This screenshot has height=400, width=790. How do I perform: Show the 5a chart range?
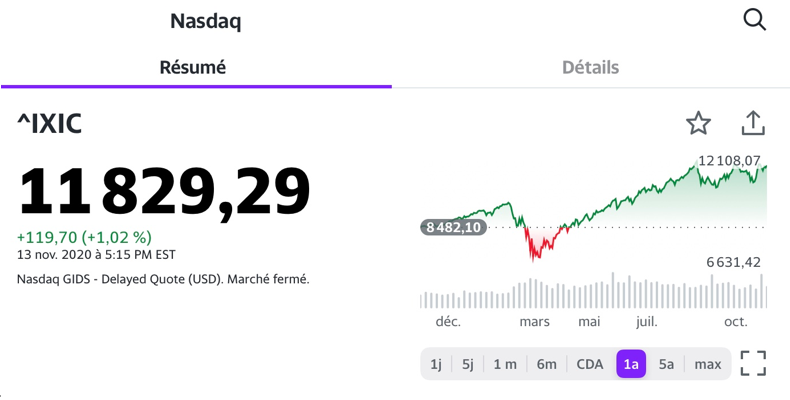pos(666,364)
